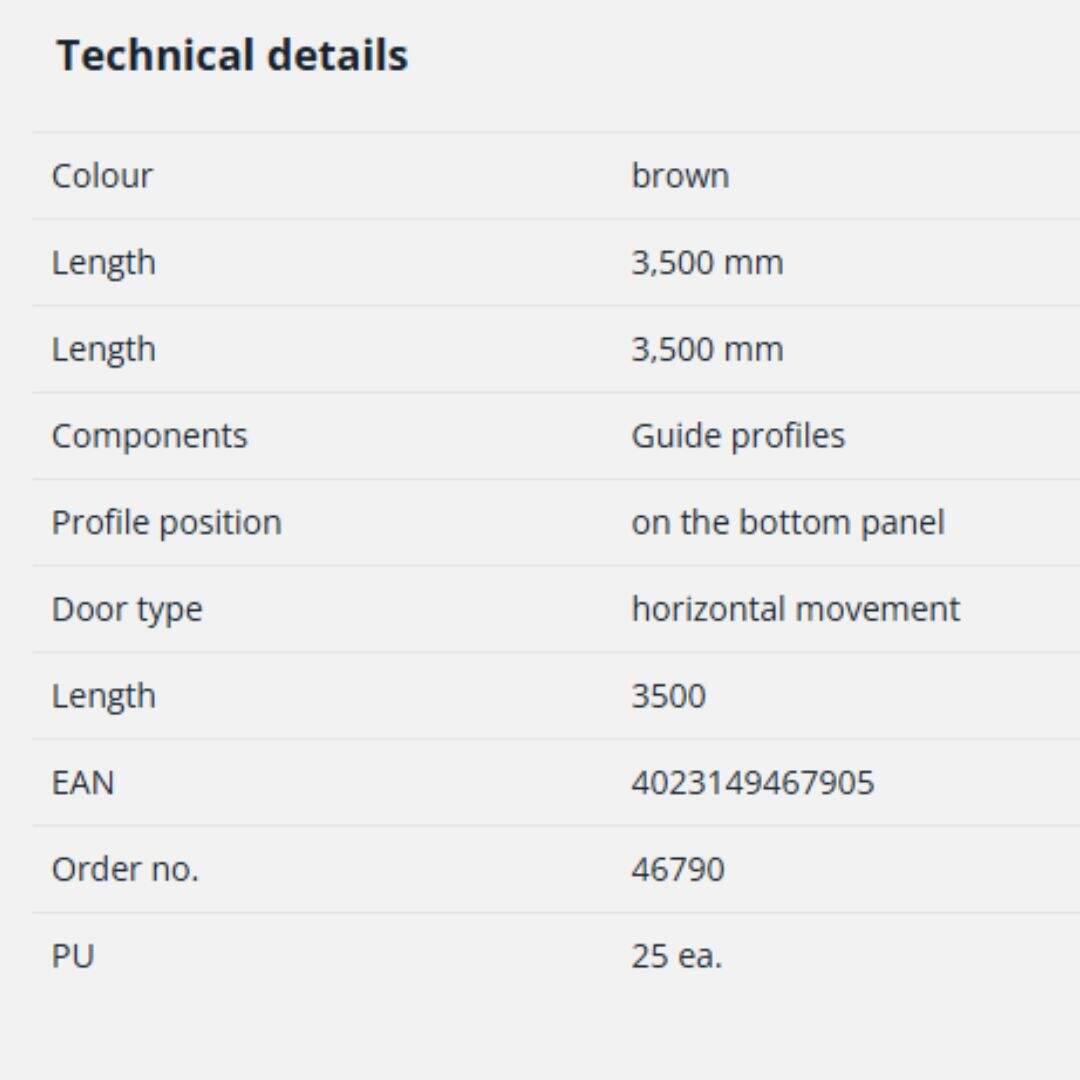Screen dimensions: 1080x1080
Task: Click the Profile position label
Action: [x=166, y=523]
